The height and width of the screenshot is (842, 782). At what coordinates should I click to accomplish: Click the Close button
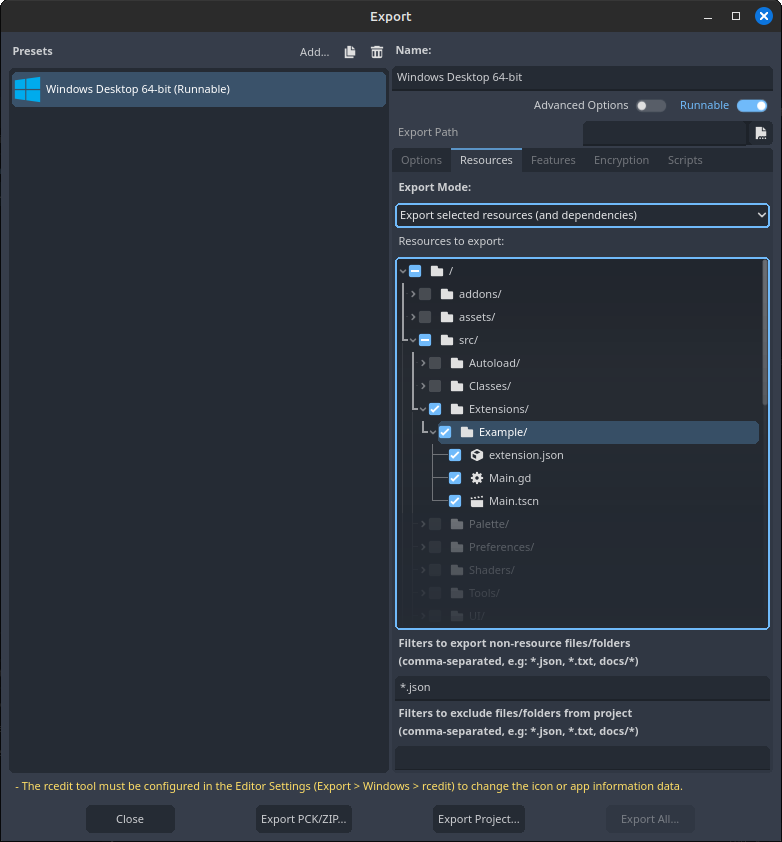coord(130,819)
